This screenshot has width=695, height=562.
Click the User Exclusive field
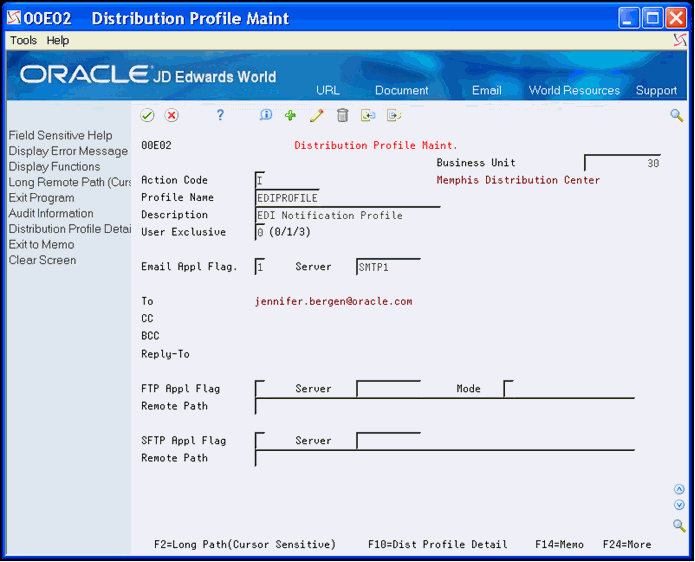click(x=260, y=232)
